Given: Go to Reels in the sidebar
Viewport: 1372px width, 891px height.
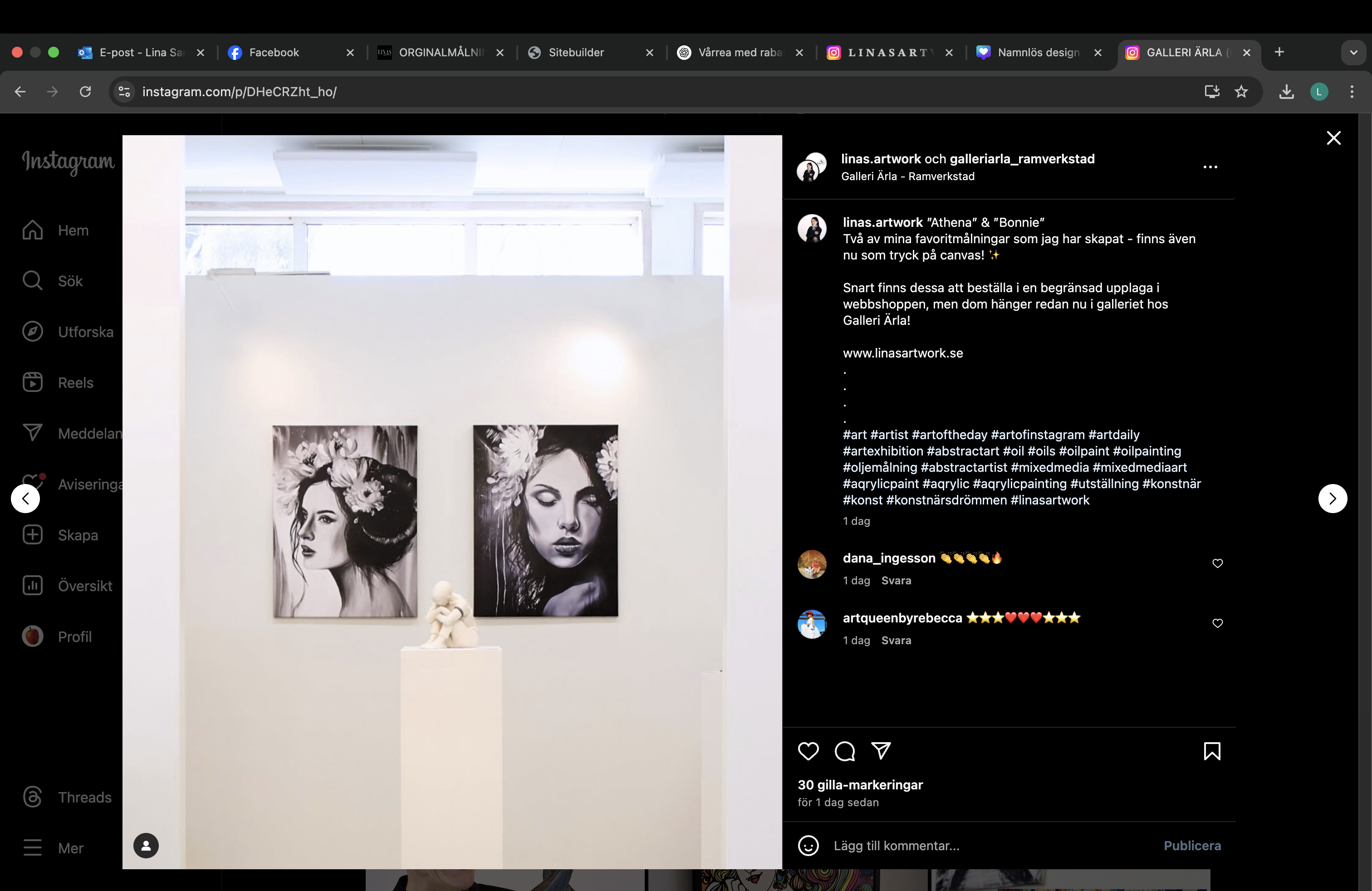Looking at the screenshot, I should 58,382.
